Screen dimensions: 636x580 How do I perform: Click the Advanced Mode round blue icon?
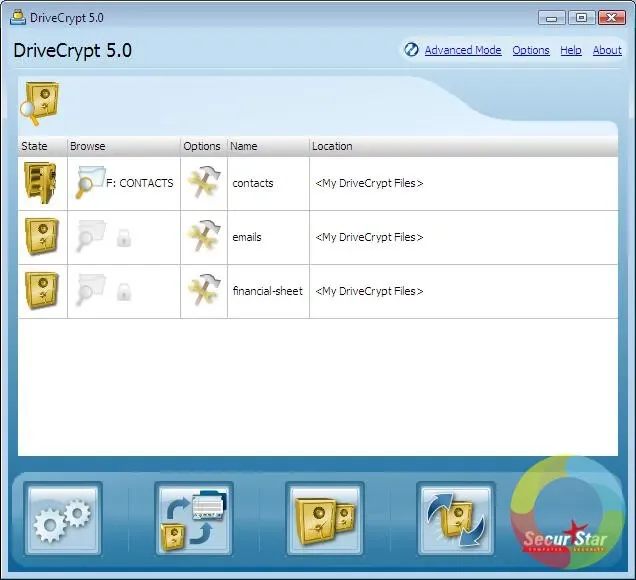click(411, 50)
